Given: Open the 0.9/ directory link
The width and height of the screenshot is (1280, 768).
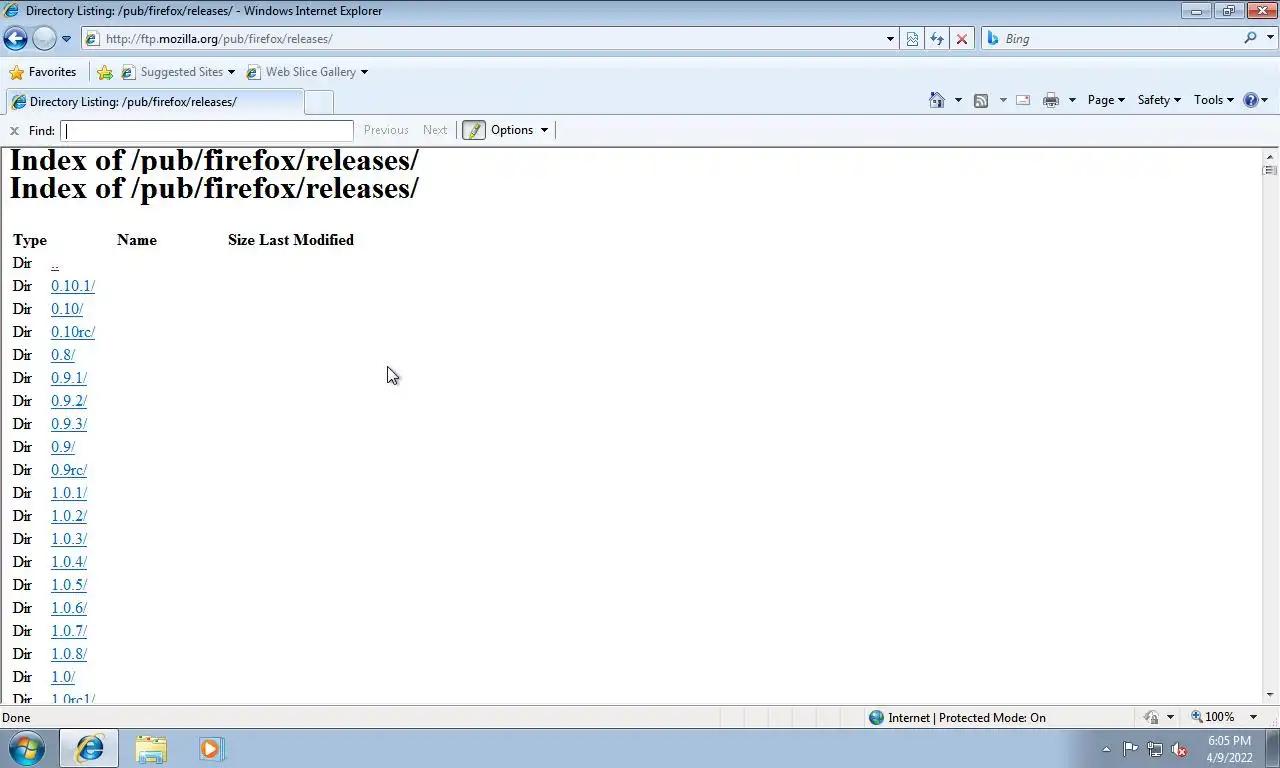Looking at the screenshot, I should (63, 447).
